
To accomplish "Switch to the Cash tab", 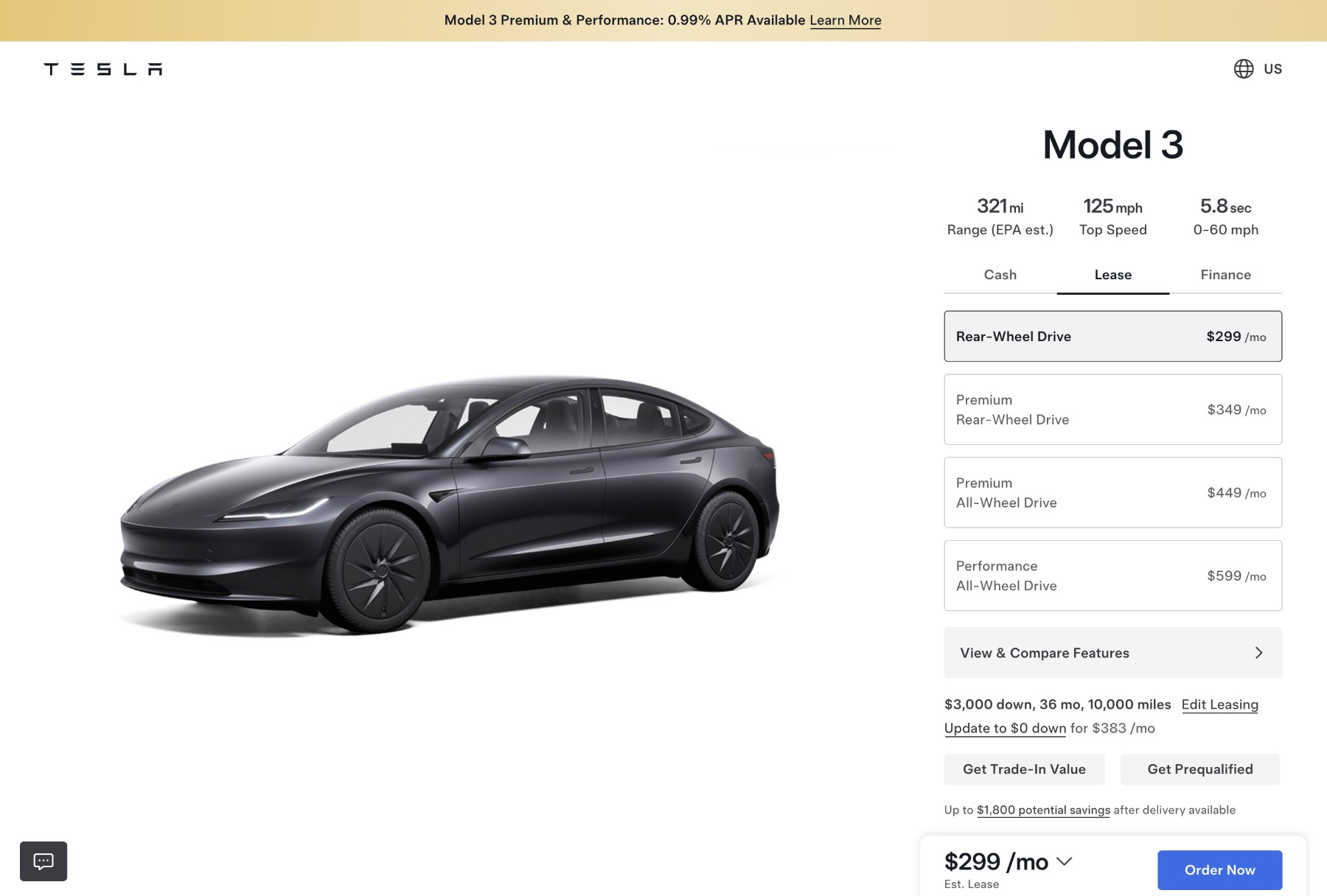I will click(x=1000, y=275).
